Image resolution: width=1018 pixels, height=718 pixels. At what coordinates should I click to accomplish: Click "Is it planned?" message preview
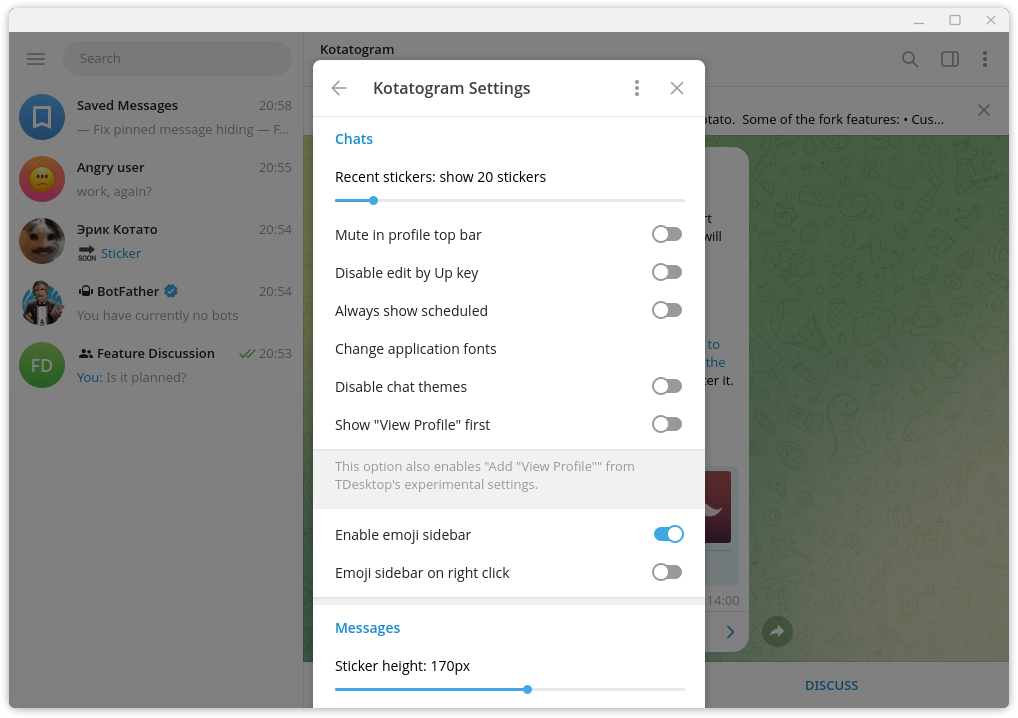click(146, 378)
